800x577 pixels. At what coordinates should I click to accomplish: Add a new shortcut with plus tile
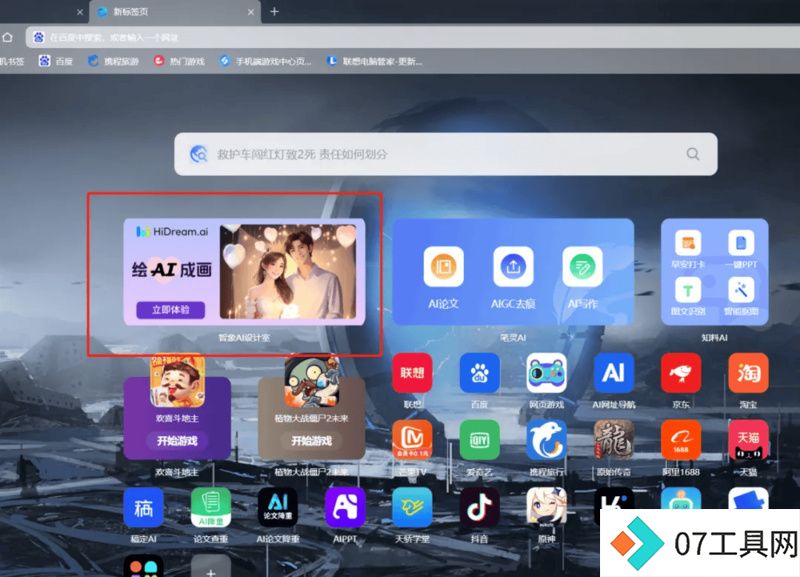pyautogui.click(x=211, y=566)
